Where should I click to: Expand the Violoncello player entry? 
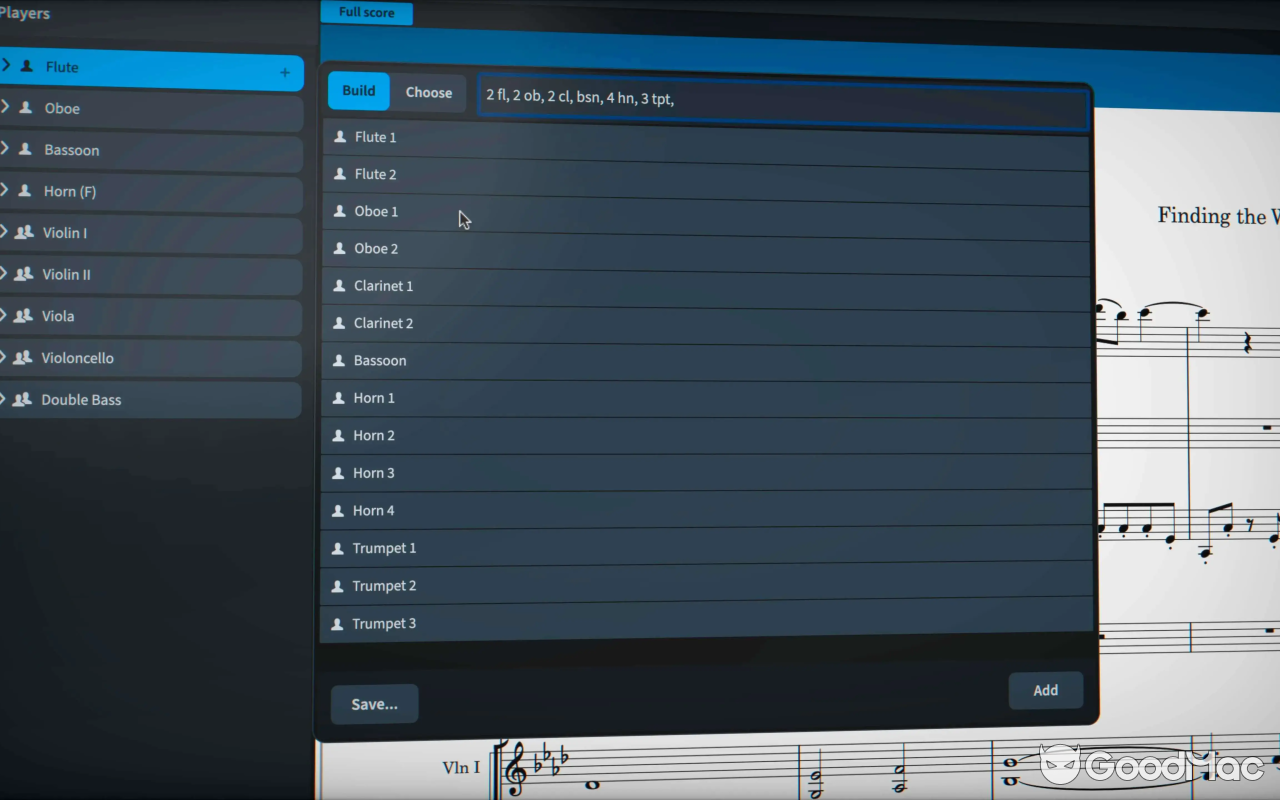[x=7, y=358]
